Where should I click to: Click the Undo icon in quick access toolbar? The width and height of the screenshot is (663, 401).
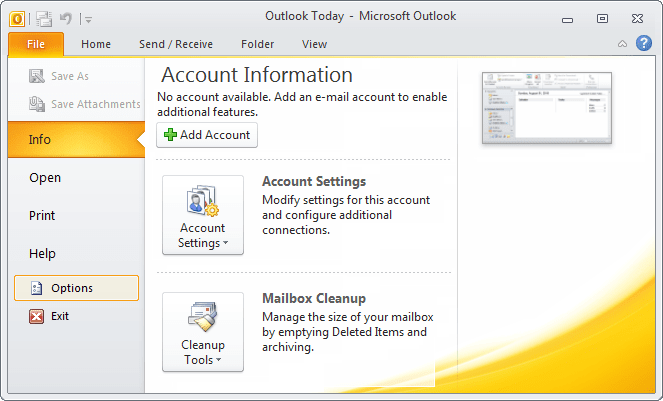click(66, 19)
